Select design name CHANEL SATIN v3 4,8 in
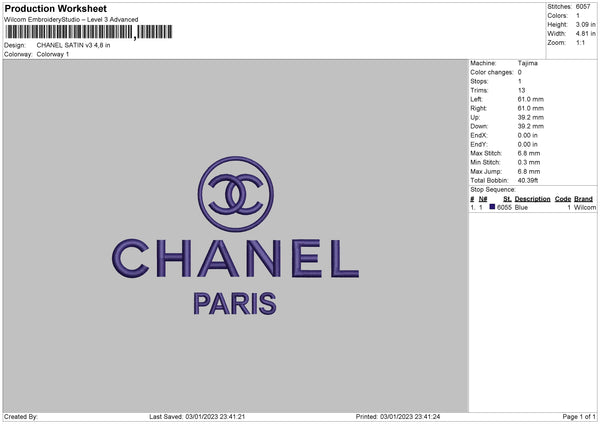 [x=73, y=45]
